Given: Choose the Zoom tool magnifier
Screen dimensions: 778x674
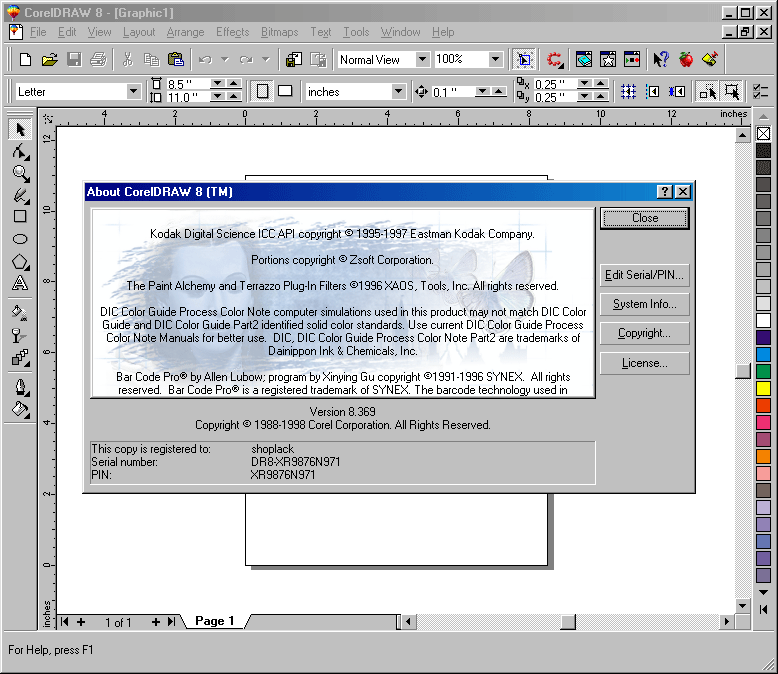Looking at the screenshot, I should click(20, 174).
